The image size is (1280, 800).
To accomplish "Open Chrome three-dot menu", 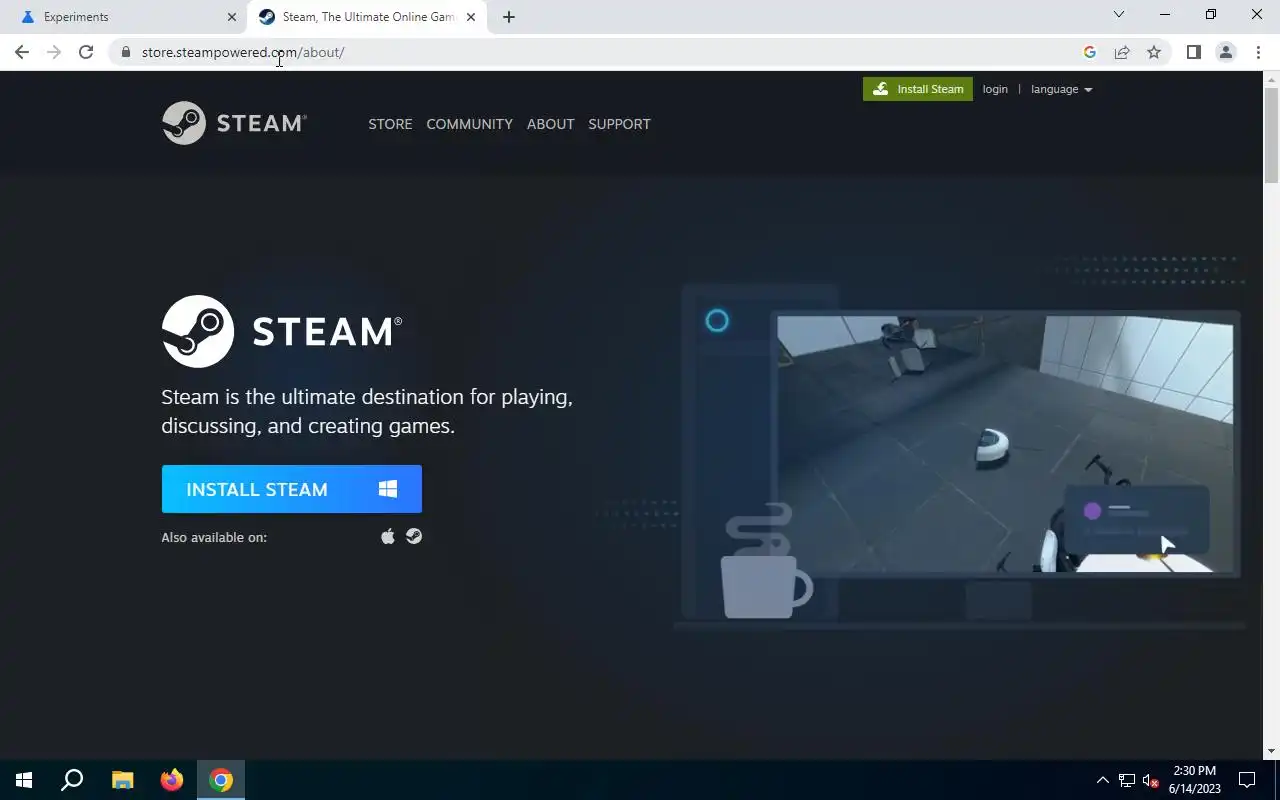I will (1258, 52).
